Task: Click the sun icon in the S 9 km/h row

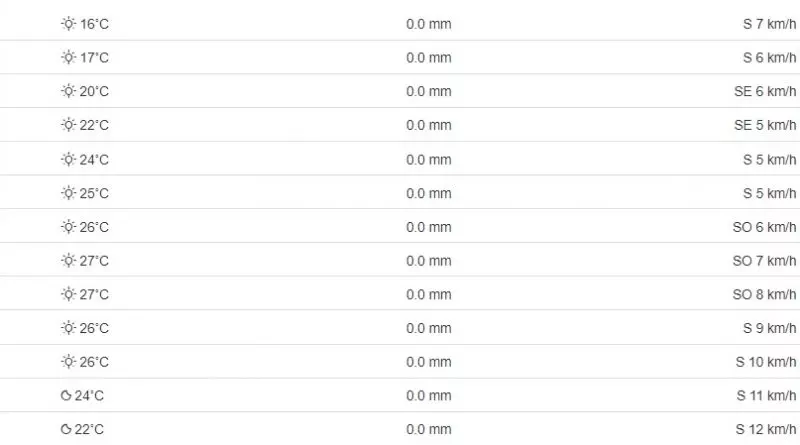Action: (68, 328)
